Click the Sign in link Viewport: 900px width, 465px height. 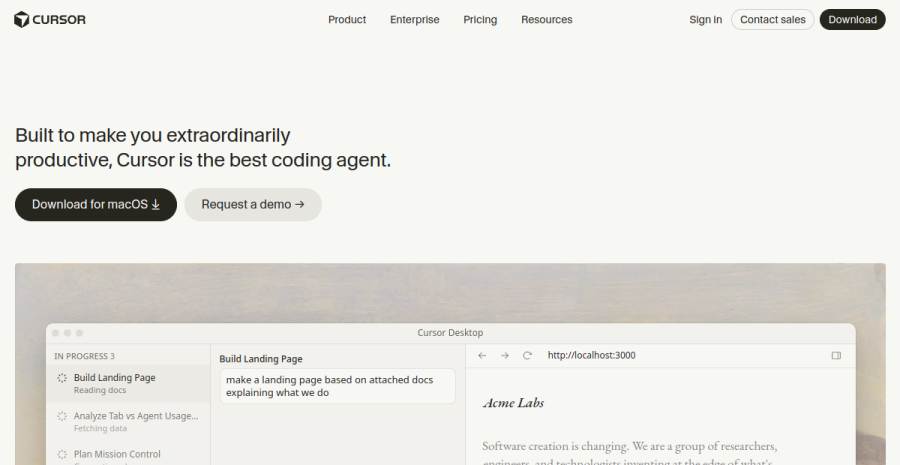(x=705, y=20)
